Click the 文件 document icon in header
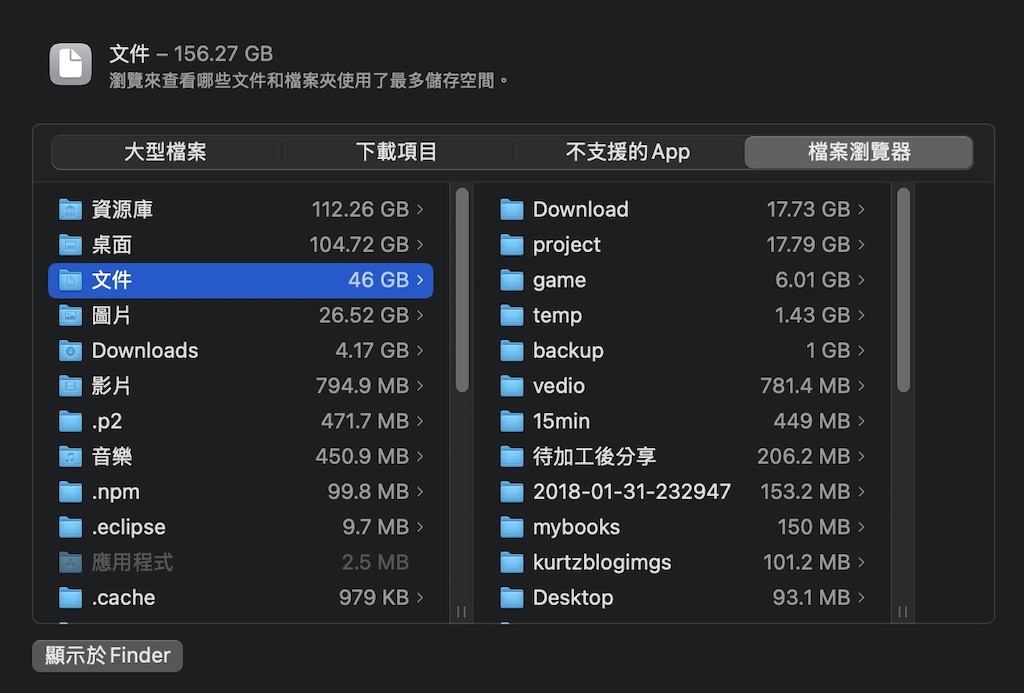Screen dimensions: 1024x693 (71, 64)
